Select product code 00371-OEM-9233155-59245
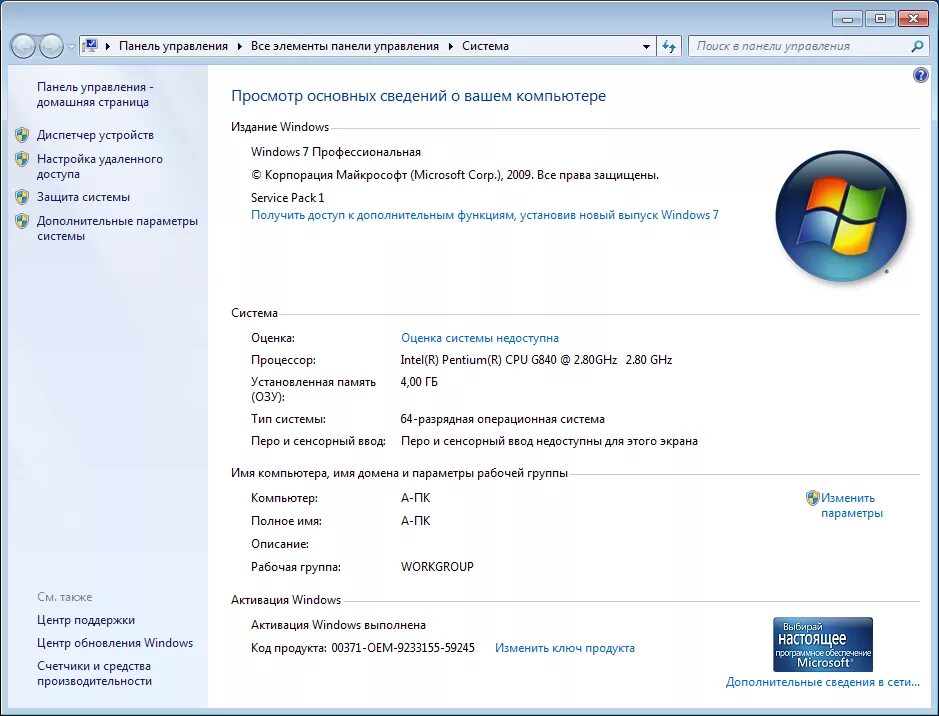Screen dimensions: 939x716 pyautogui.click(x=403, y=648)
